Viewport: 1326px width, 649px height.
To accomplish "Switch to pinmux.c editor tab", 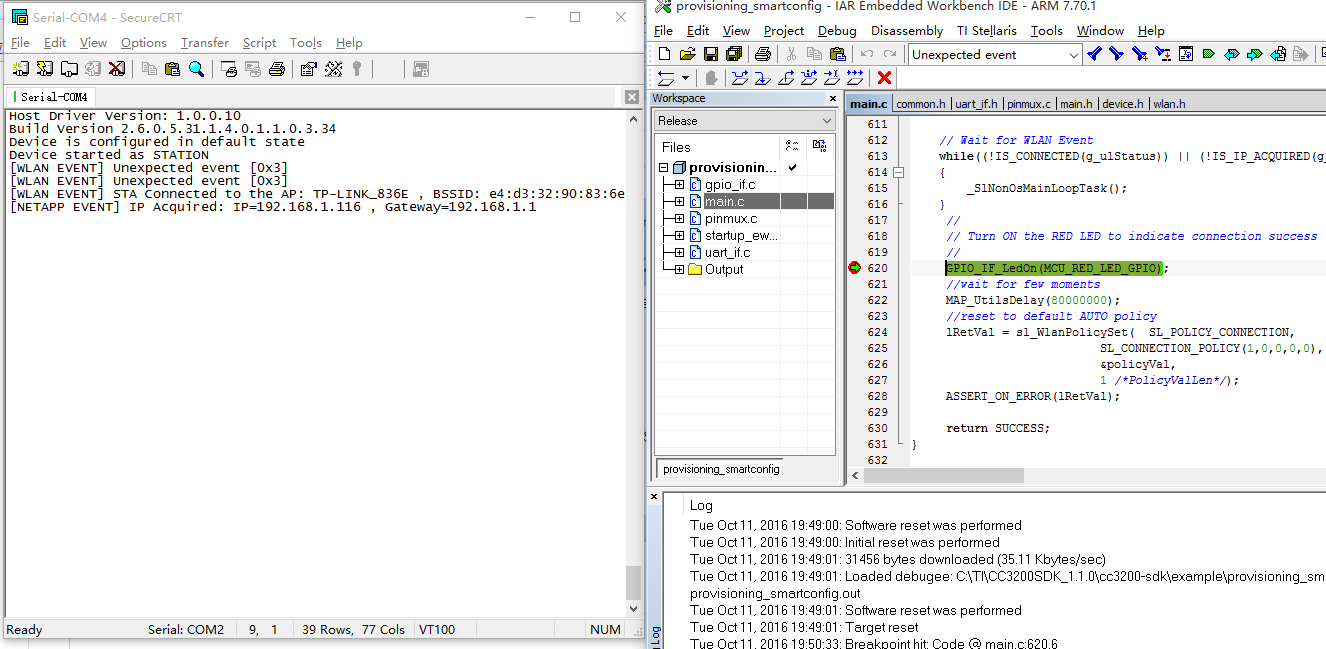I will pos(1029,104).
